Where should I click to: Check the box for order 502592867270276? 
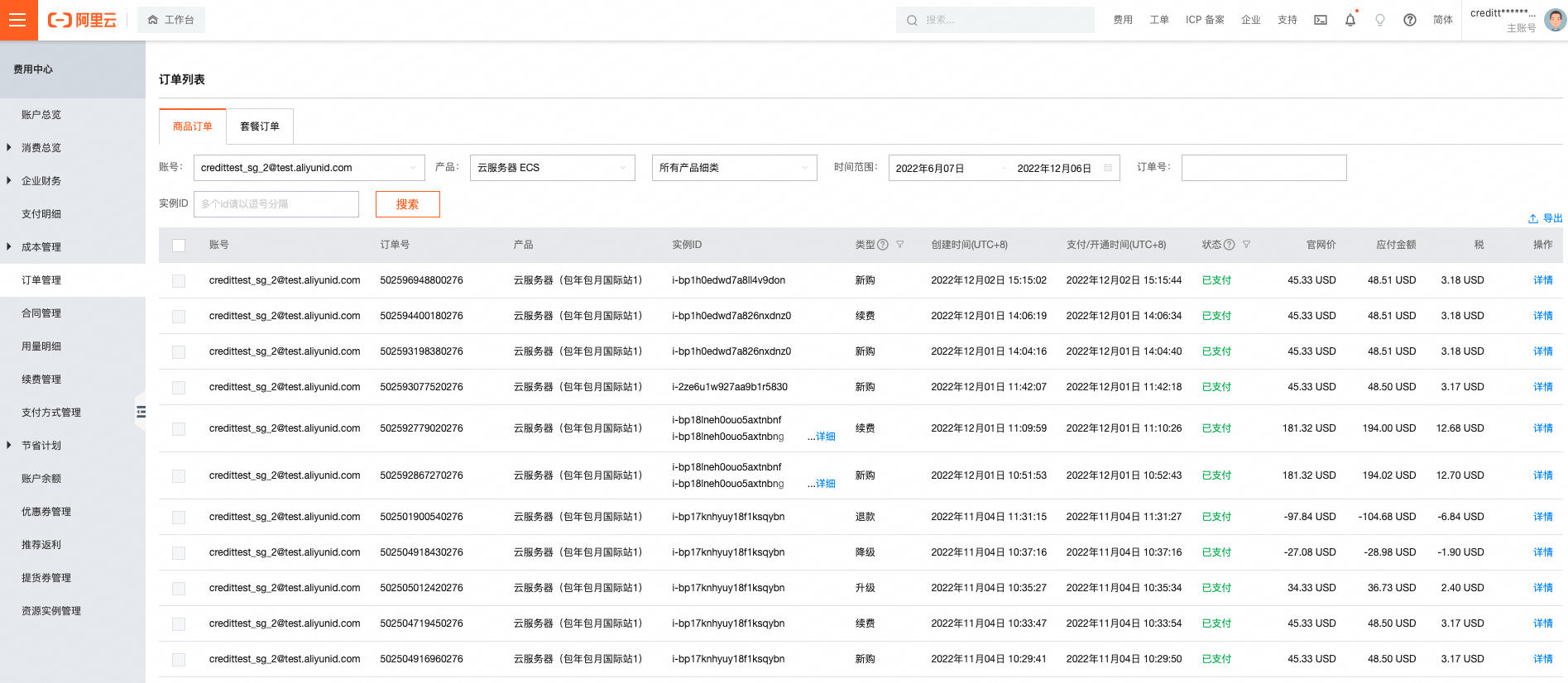pos(179,476)
